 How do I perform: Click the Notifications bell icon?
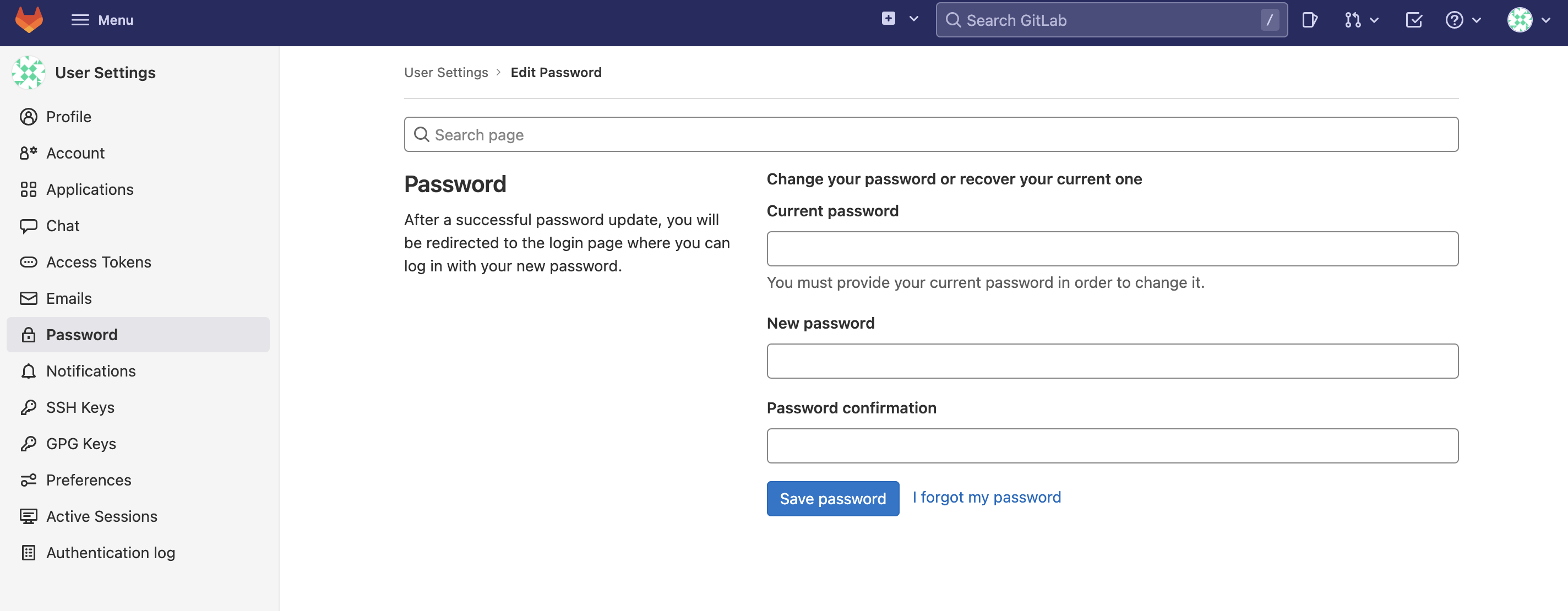tap(29, 371)
